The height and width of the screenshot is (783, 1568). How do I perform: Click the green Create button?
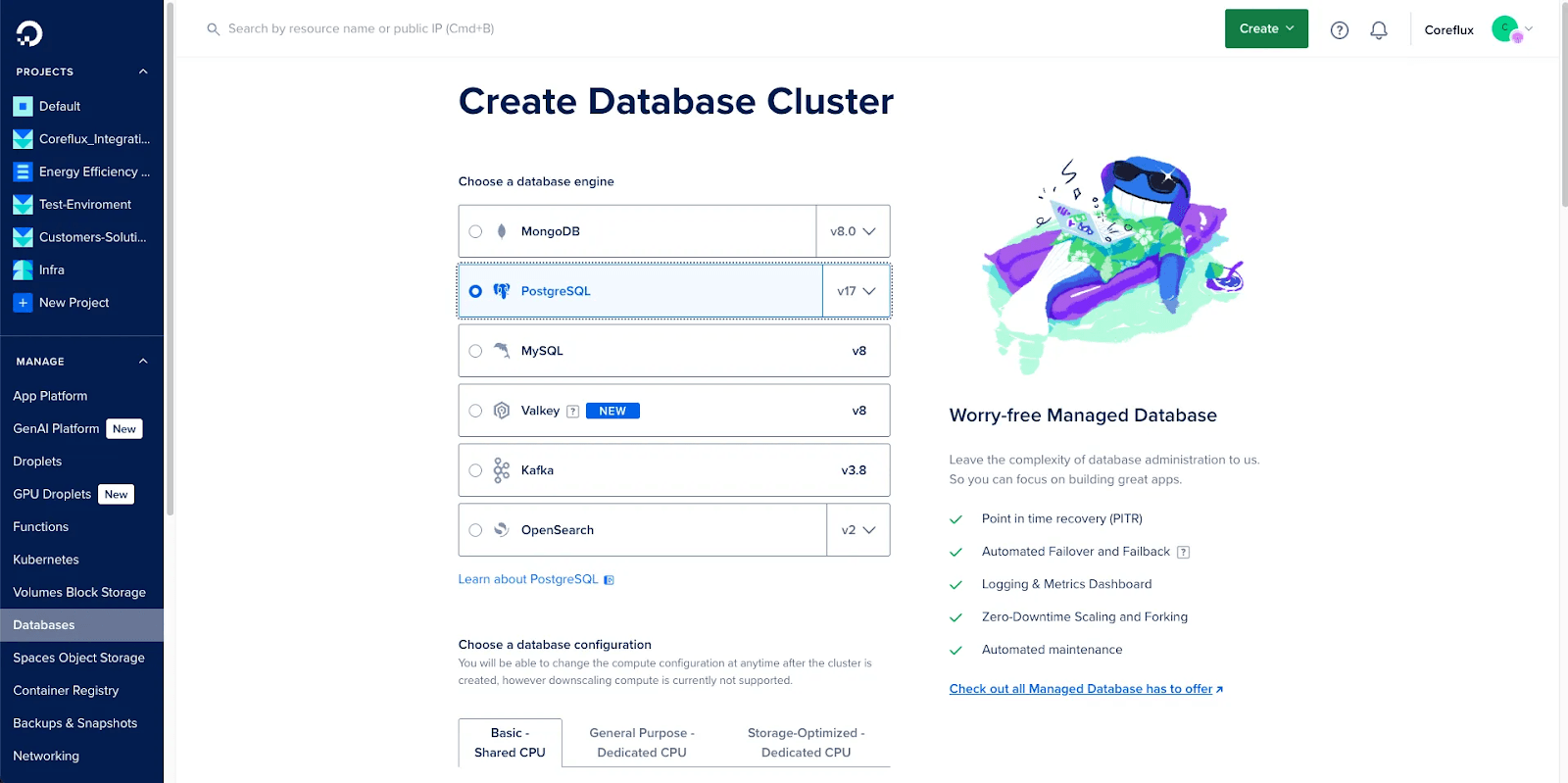point(1266,29)
